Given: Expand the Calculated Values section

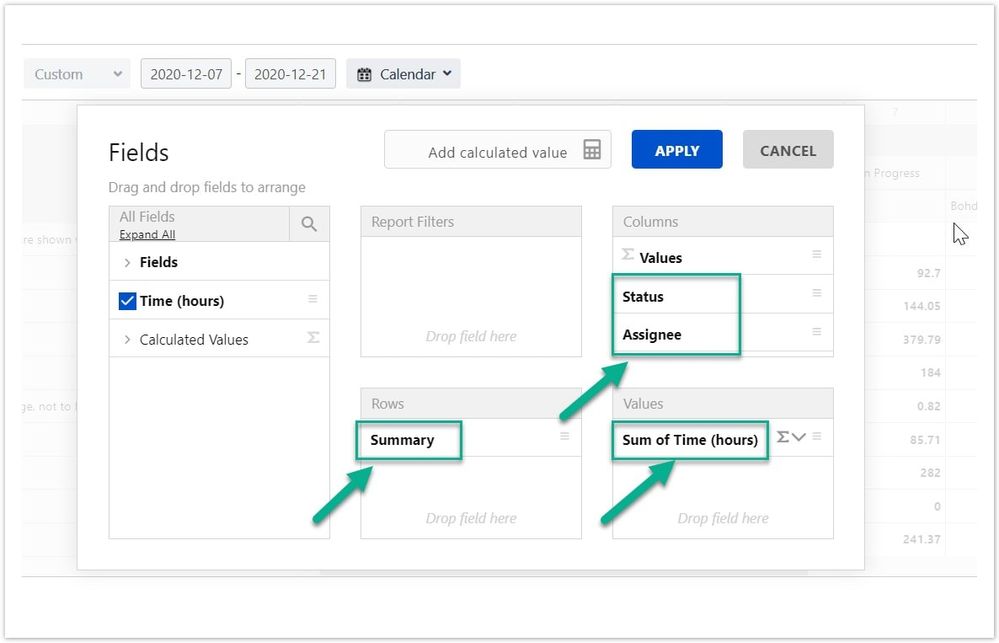Looking at the screenshot, I should pos(126,339).
